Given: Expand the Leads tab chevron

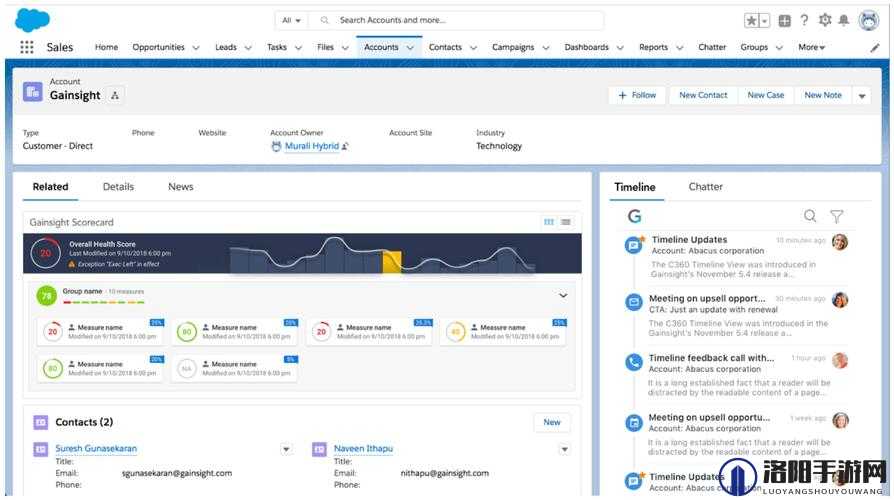Looking at the screenshot, I should coord(248,48).
